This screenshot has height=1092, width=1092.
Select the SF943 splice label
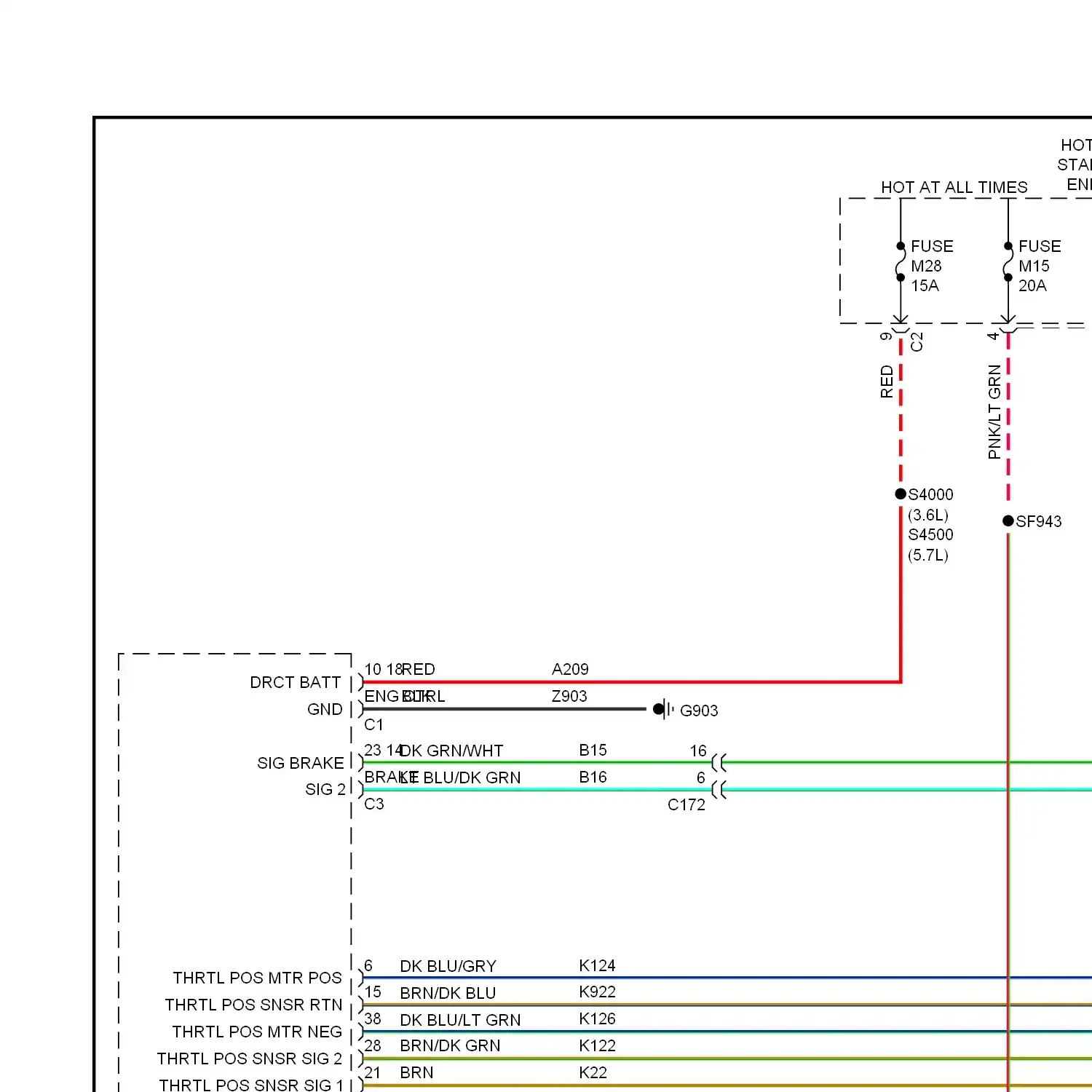click(1039, 521)
